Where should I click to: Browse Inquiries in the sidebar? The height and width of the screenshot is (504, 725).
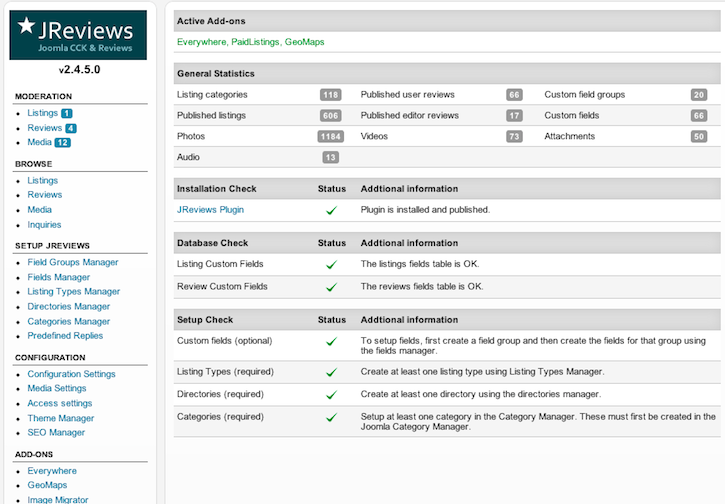(x=44, y=225)
